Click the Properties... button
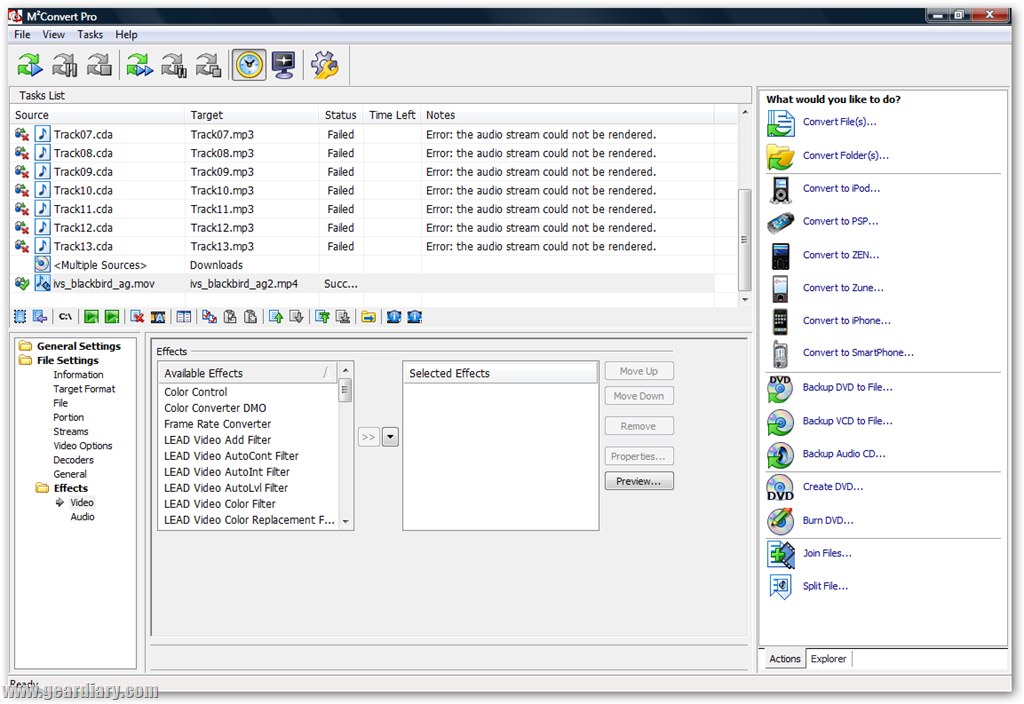1024x704 pixels. point(639,456)
